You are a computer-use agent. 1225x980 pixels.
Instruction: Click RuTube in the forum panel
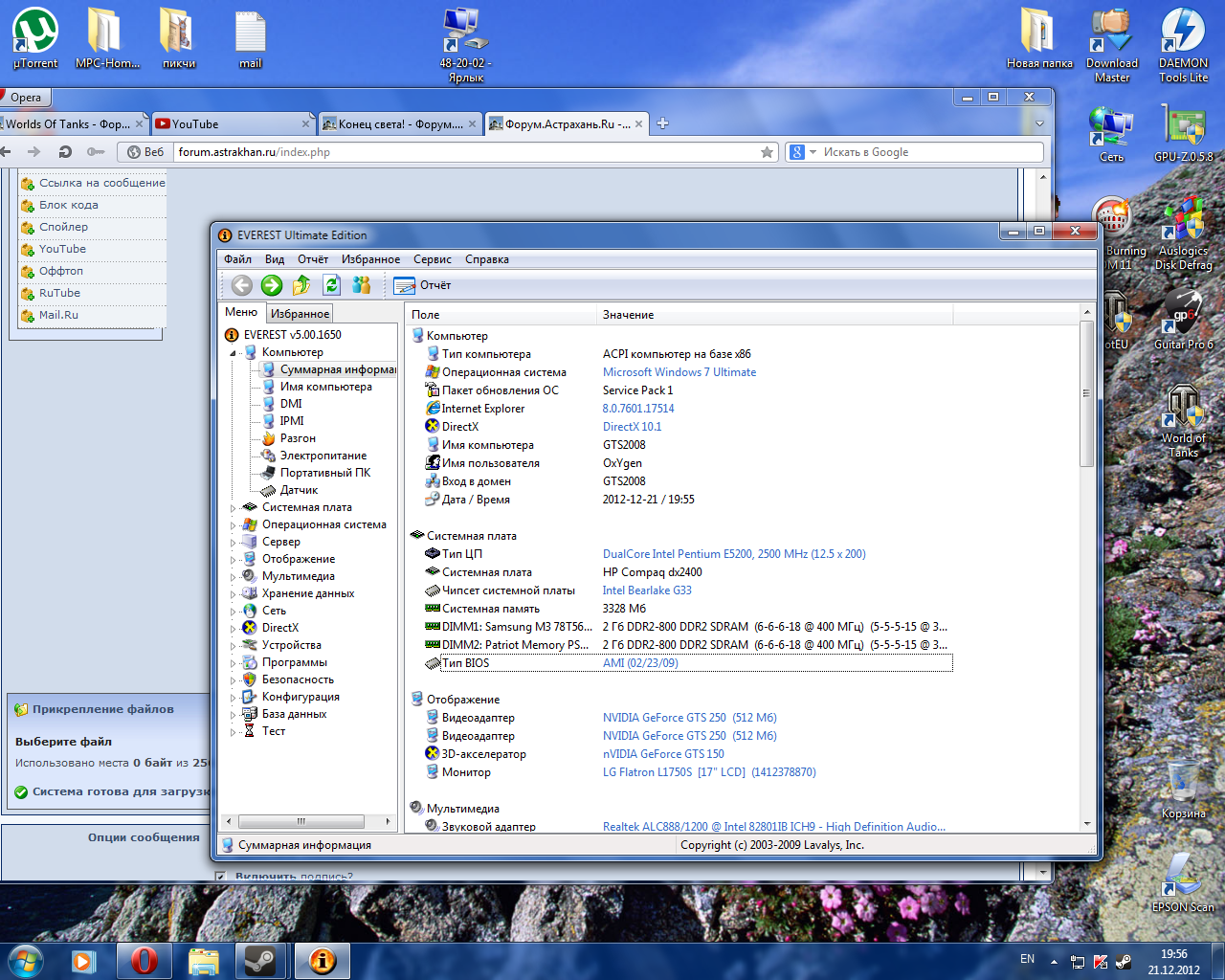(x=59, y=293)
